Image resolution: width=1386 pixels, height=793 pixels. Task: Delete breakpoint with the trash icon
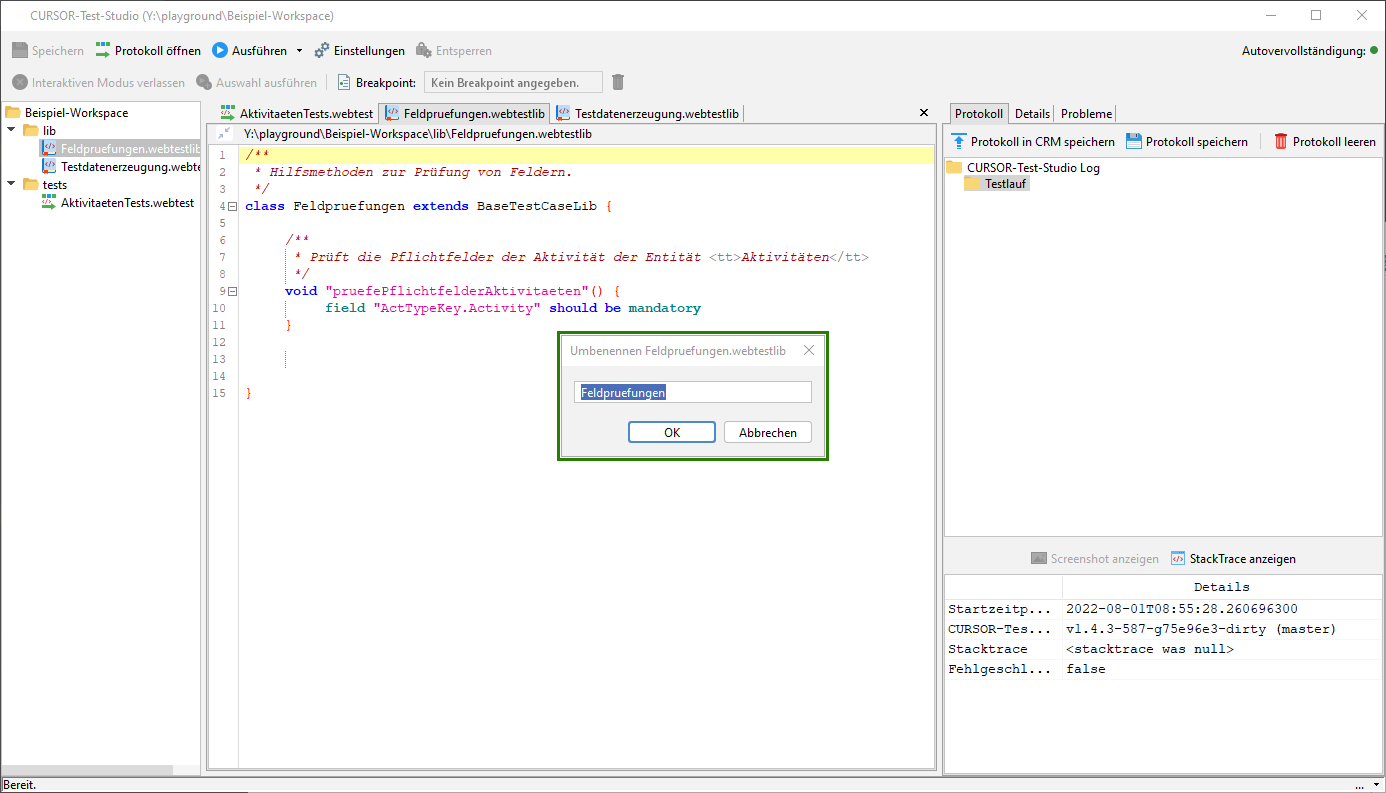pyautogui.click(x=618, y=83)
